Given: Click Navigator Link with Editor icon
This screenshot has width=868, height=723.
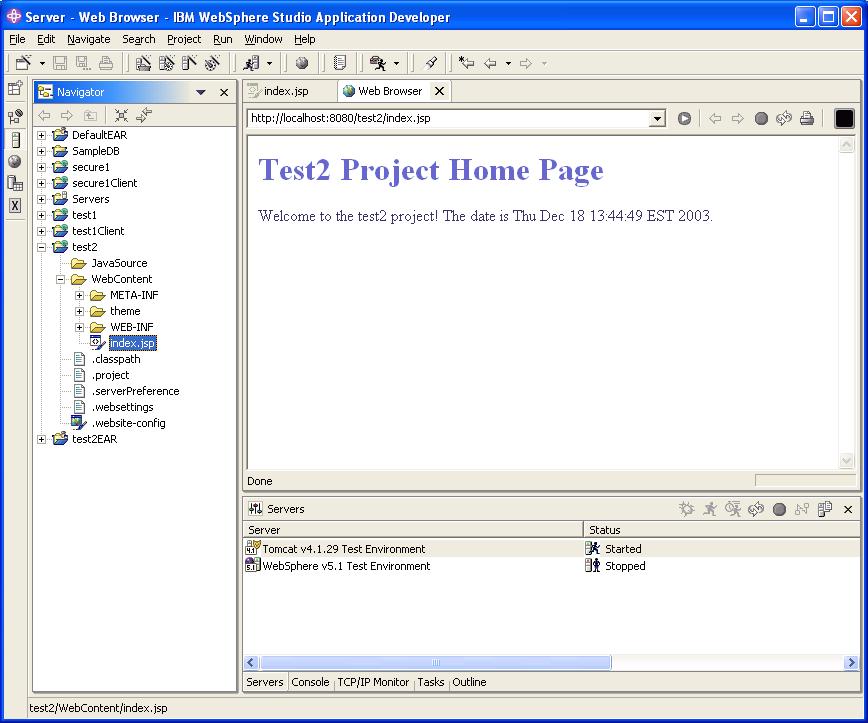Looking at the screenshot, I should tap(144, 115).
